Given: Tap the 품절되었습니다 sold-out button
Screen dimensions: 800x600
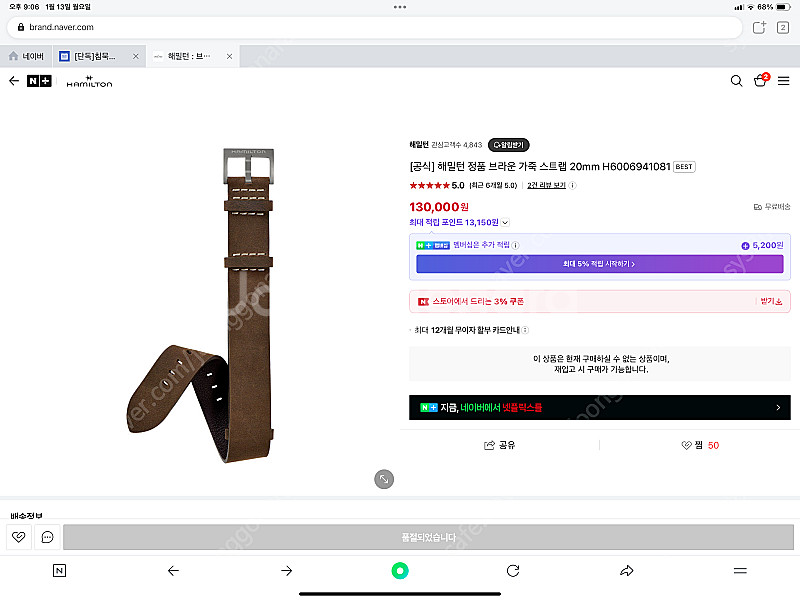Looking at the screenshot, I should tap(428, 537).
